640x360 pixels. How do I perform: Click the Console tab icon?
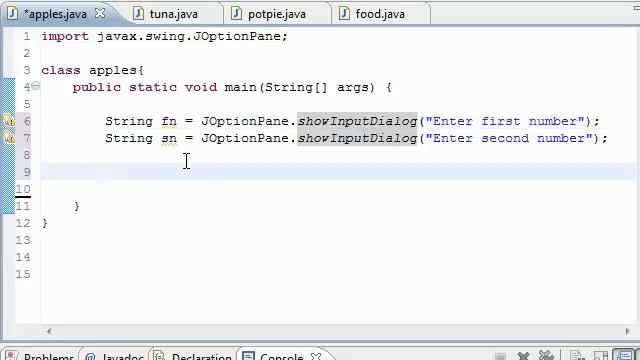point(248,356)
